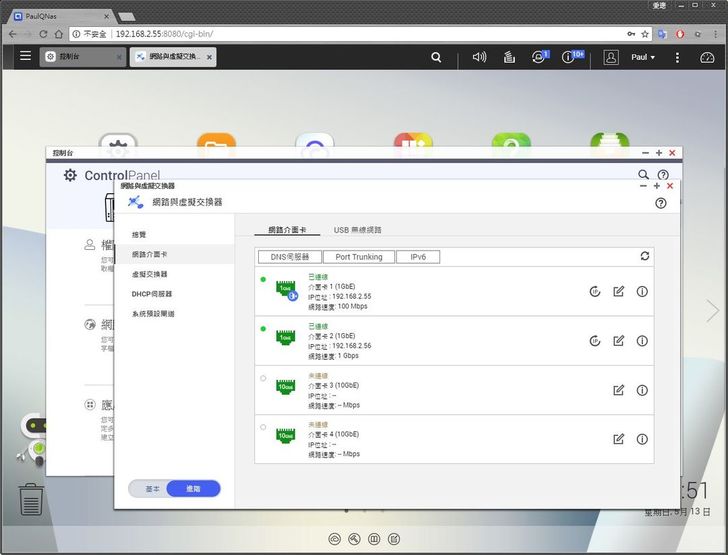The height and width of the screenshot is (555, 728).
Task: View info icon for adapter 4 (10GbE)
Action: click(642, 439)
